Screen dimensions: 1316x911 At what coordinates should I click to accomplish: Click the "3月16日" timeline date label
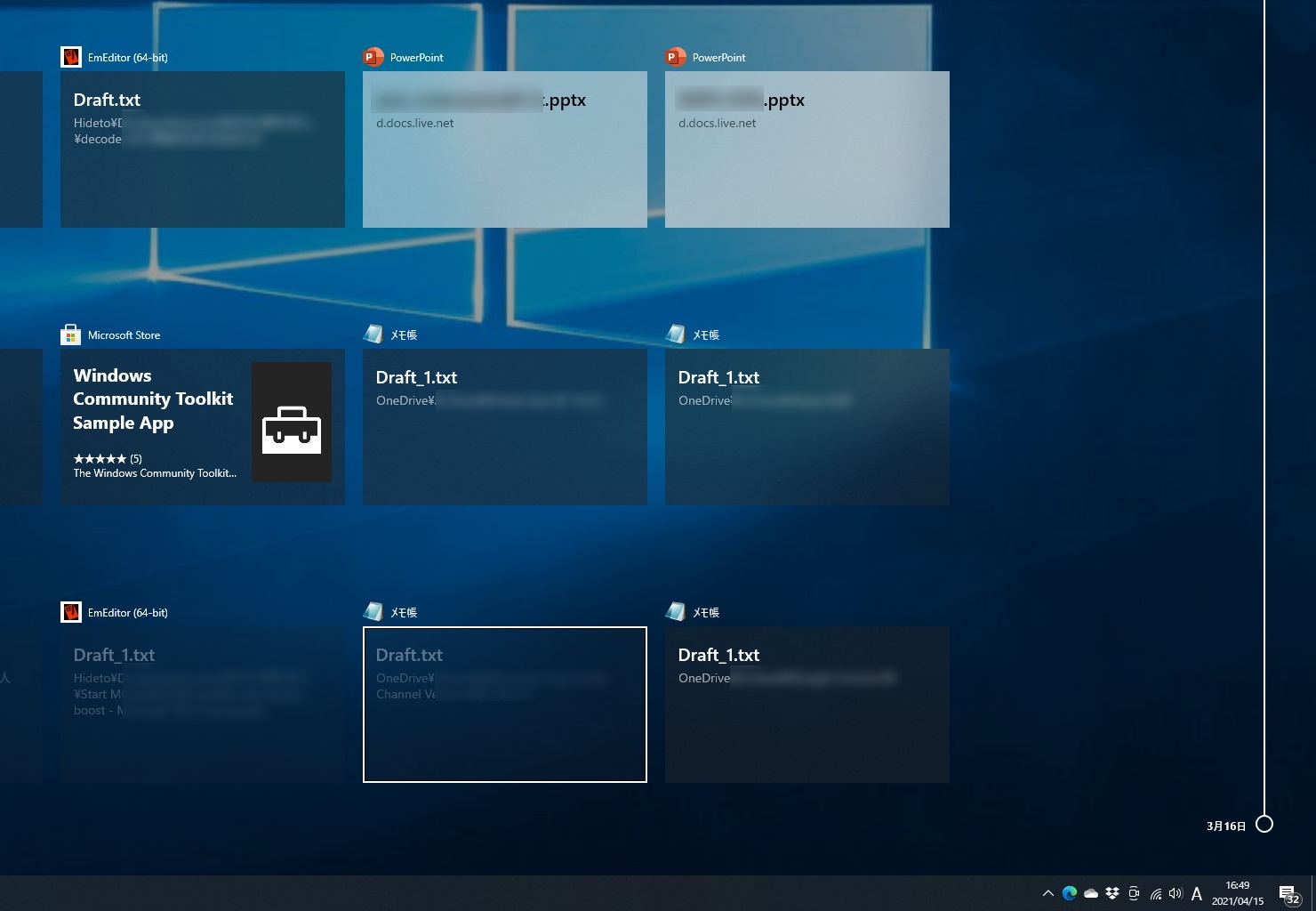coord(1226,826)
